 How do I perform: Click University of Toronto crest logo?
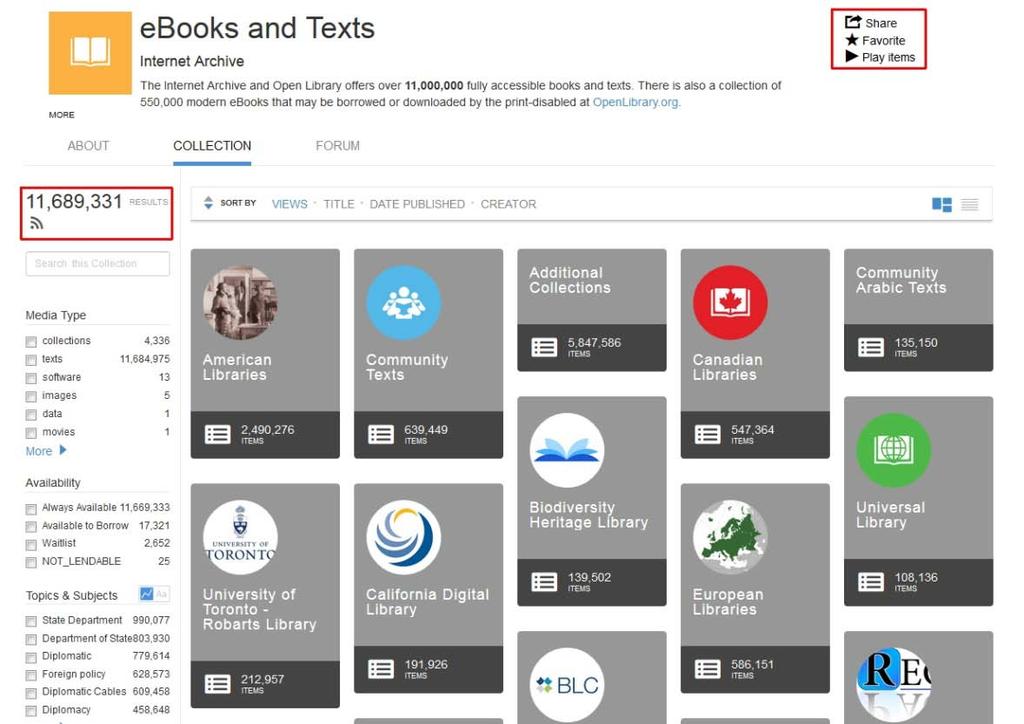click(x=240, y=537)
